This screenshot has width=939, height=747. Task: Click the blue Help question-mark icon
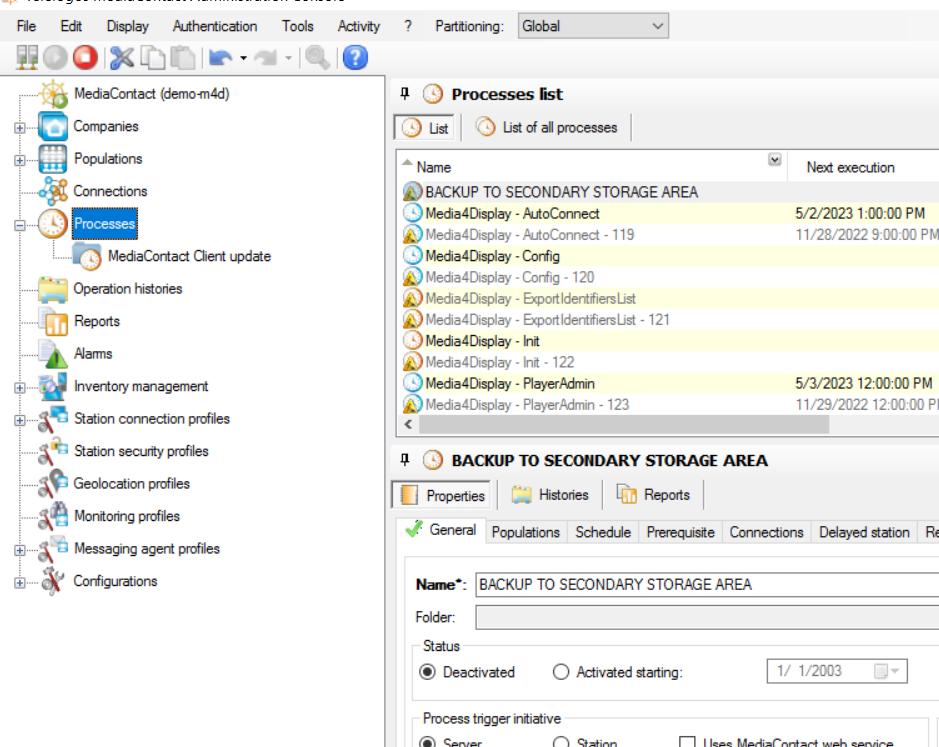pyautogui.click(x=355, y=58)
